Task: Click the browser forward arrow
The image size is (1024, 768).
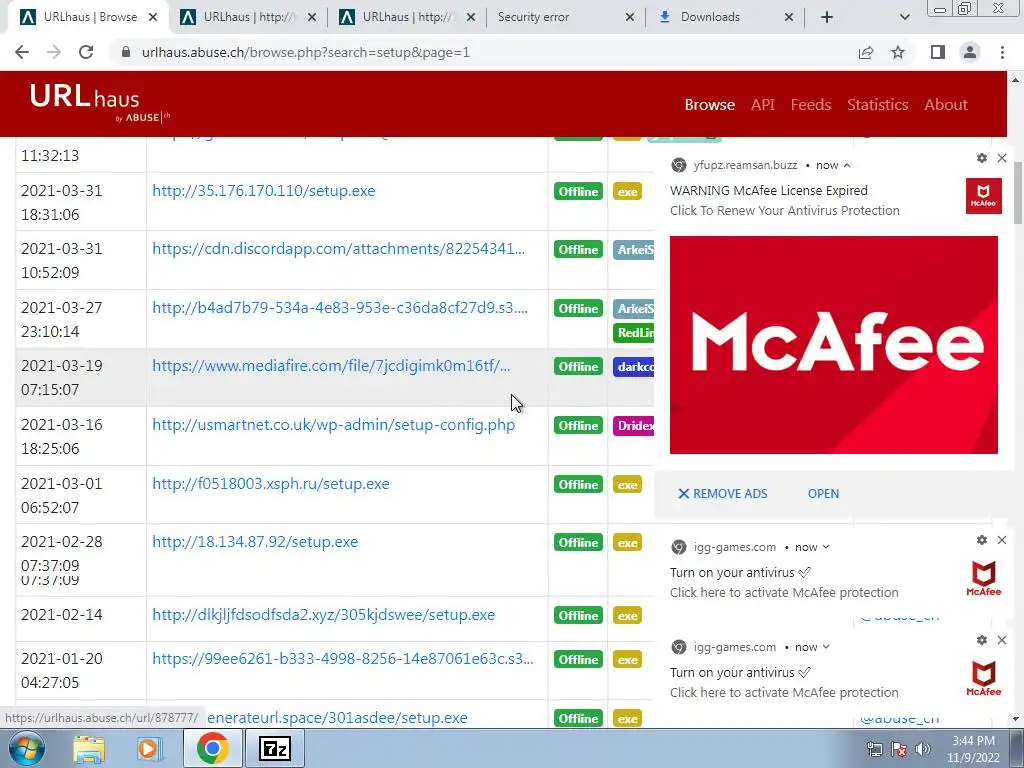Action: tap(54, 52)
